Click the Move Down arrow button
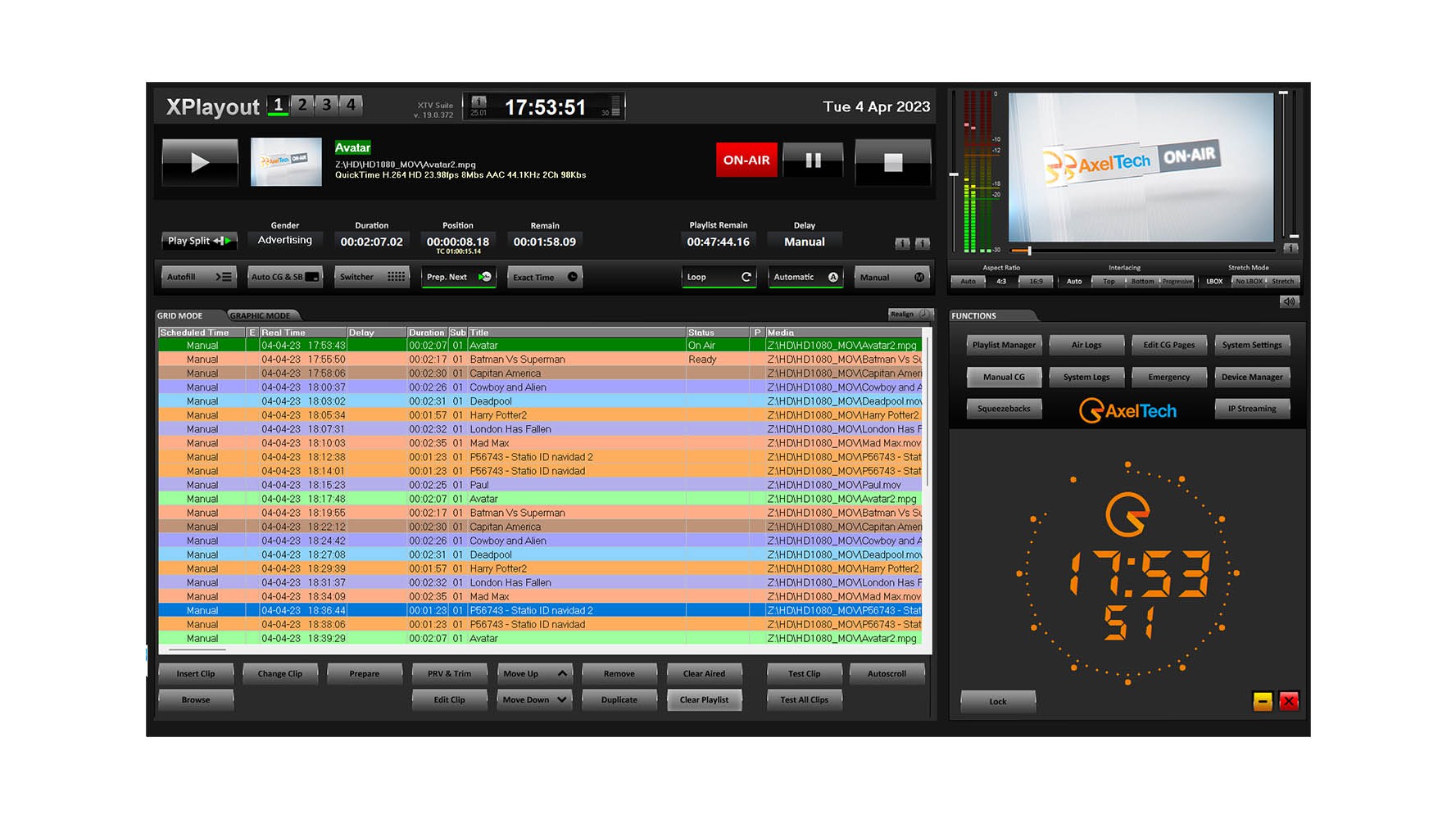This screenshot has height=819, width=1456. 535,700
